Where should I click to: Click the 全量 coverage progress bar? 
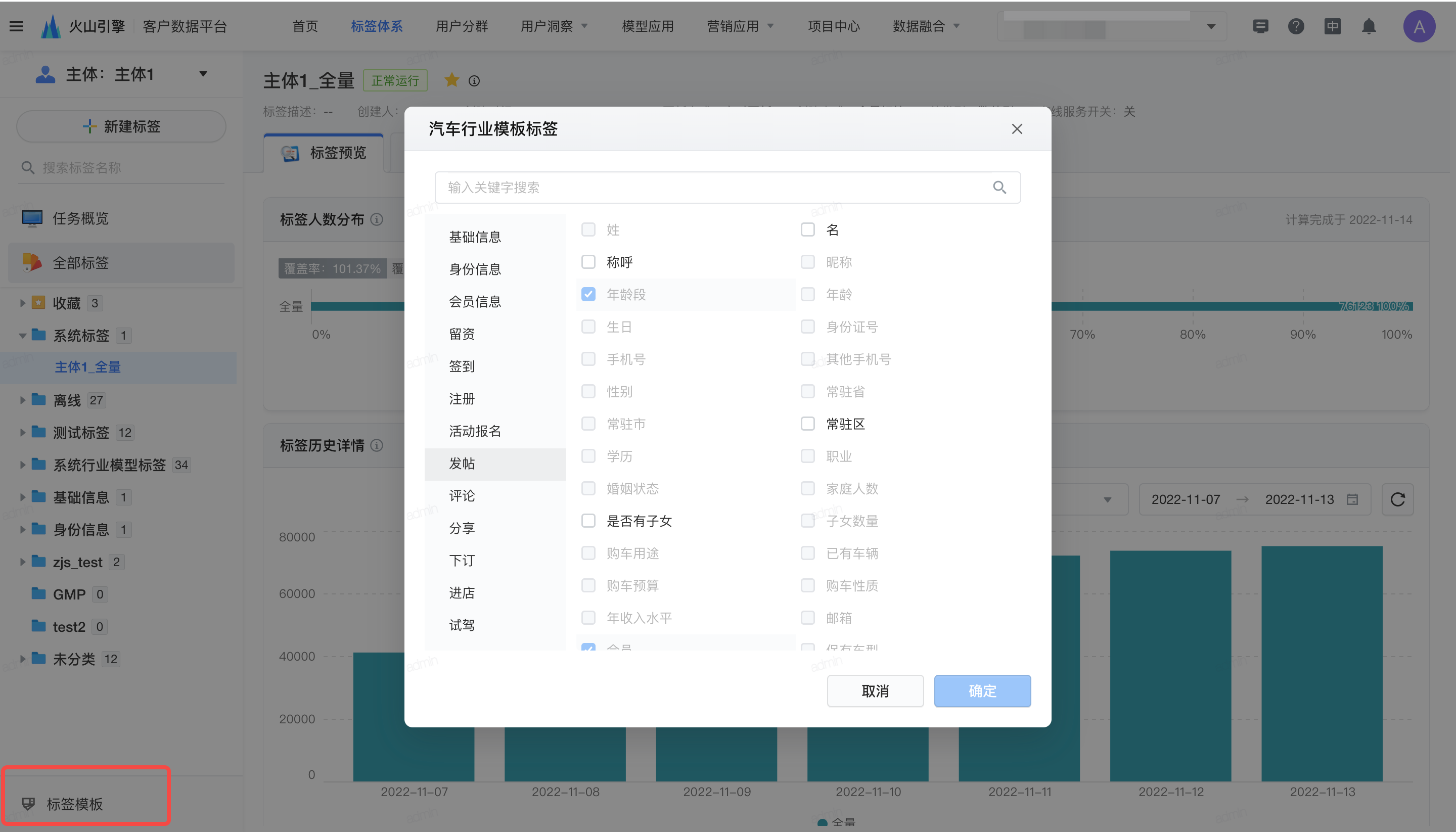(861, 306)
